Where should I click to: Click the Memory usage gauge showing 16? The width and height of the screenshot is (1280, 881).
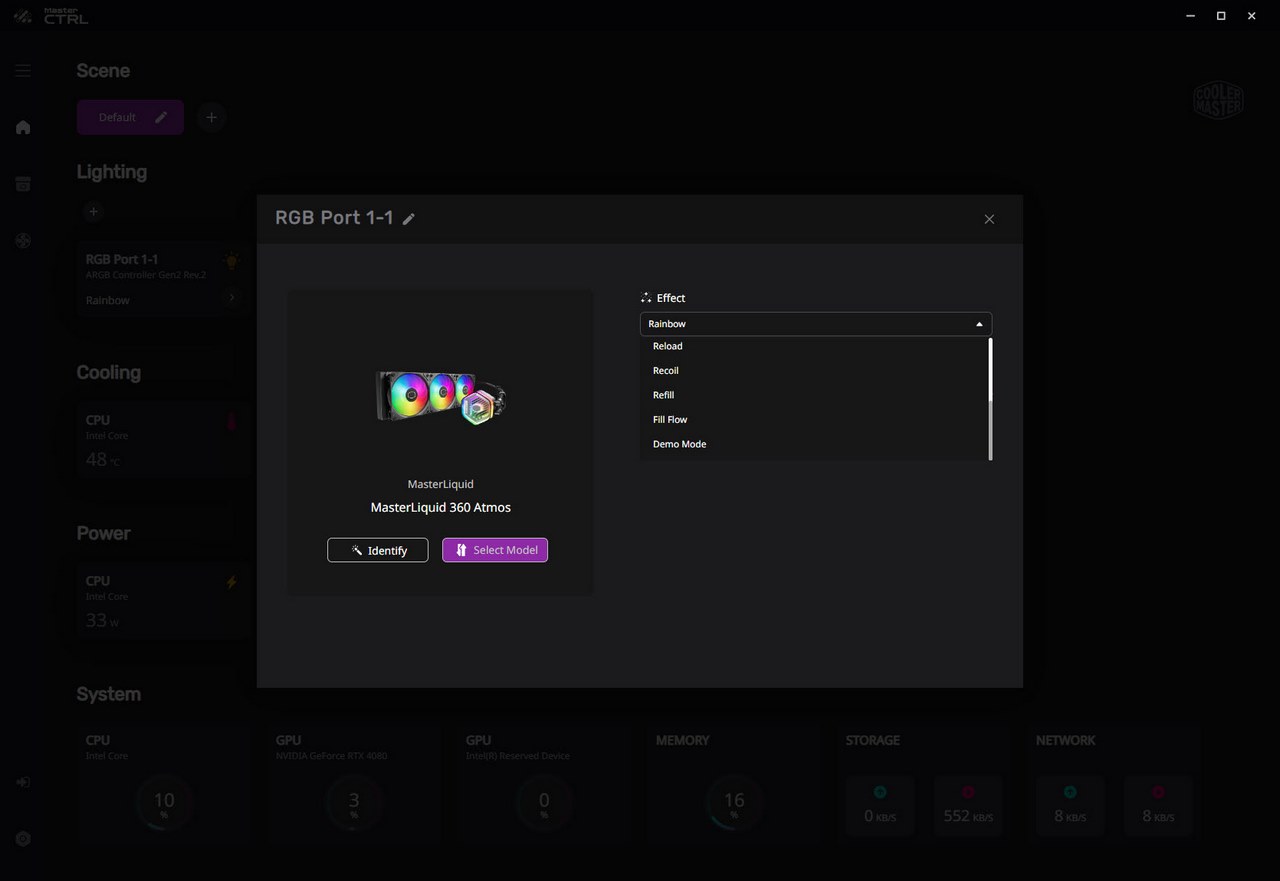[734, 802]
